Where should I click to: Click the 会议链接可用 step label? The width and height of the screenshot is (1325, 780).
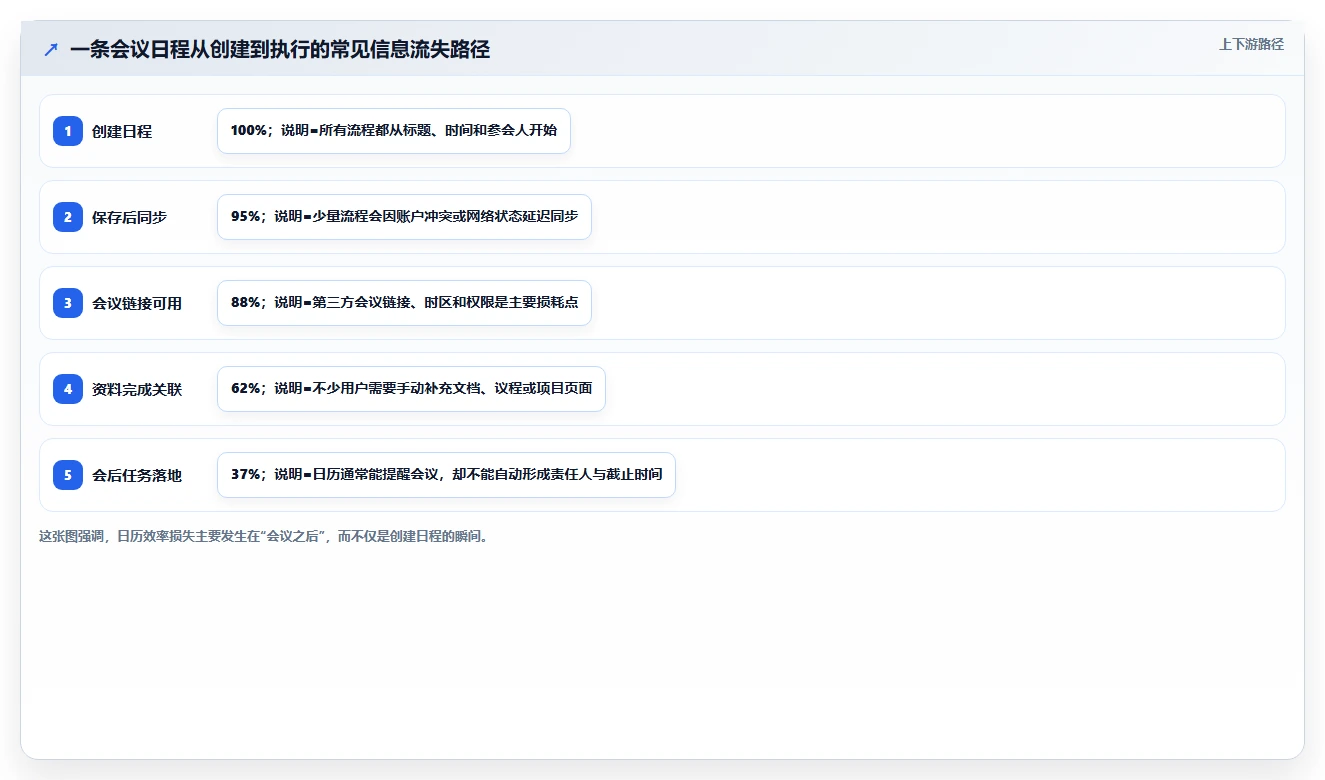(x=137, y=303)
